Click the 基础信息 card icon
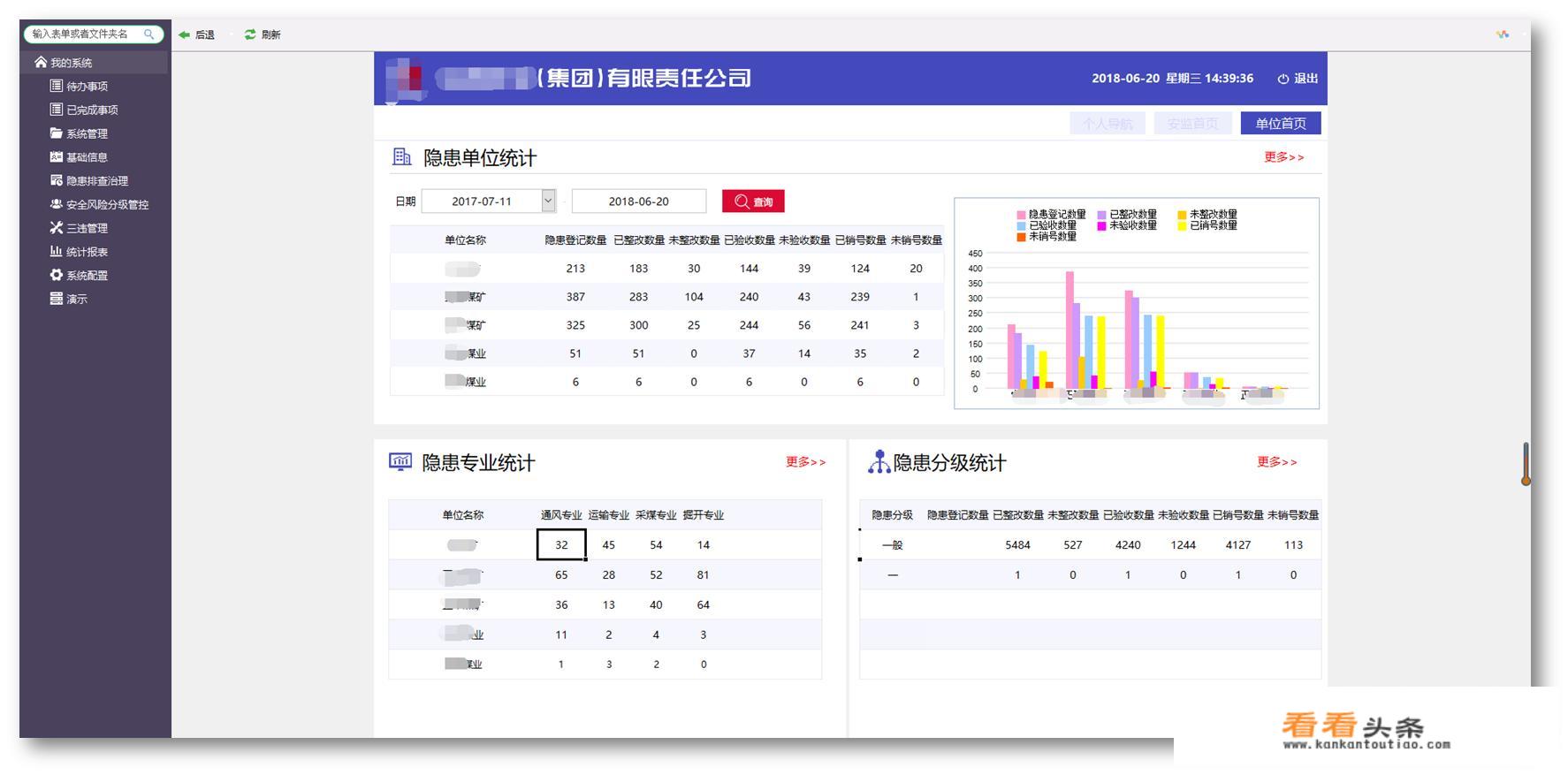Viewport: 1568px width, 775px height. click(x=57, y=156)
